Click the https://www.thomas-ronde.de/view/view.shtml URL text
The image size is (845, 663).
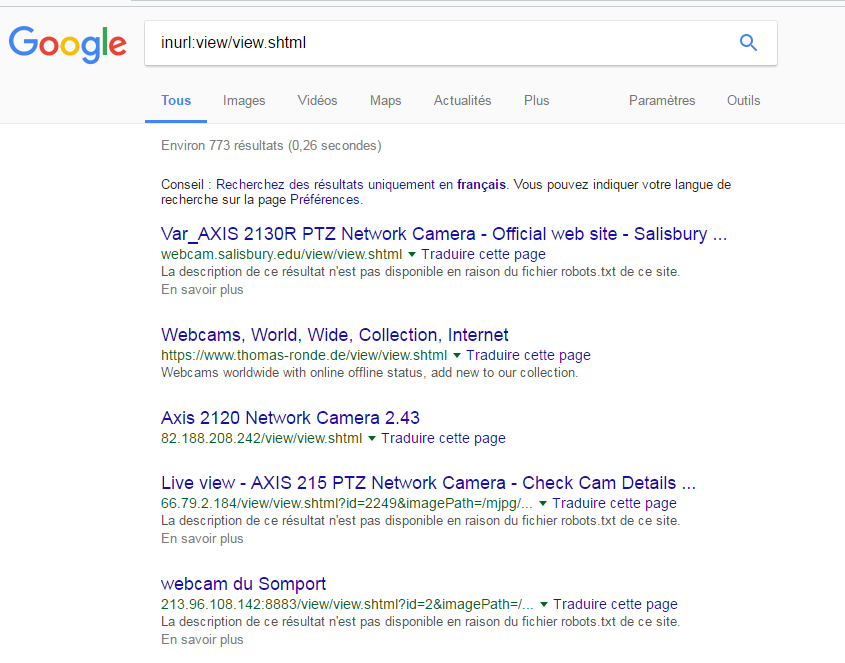304,355
